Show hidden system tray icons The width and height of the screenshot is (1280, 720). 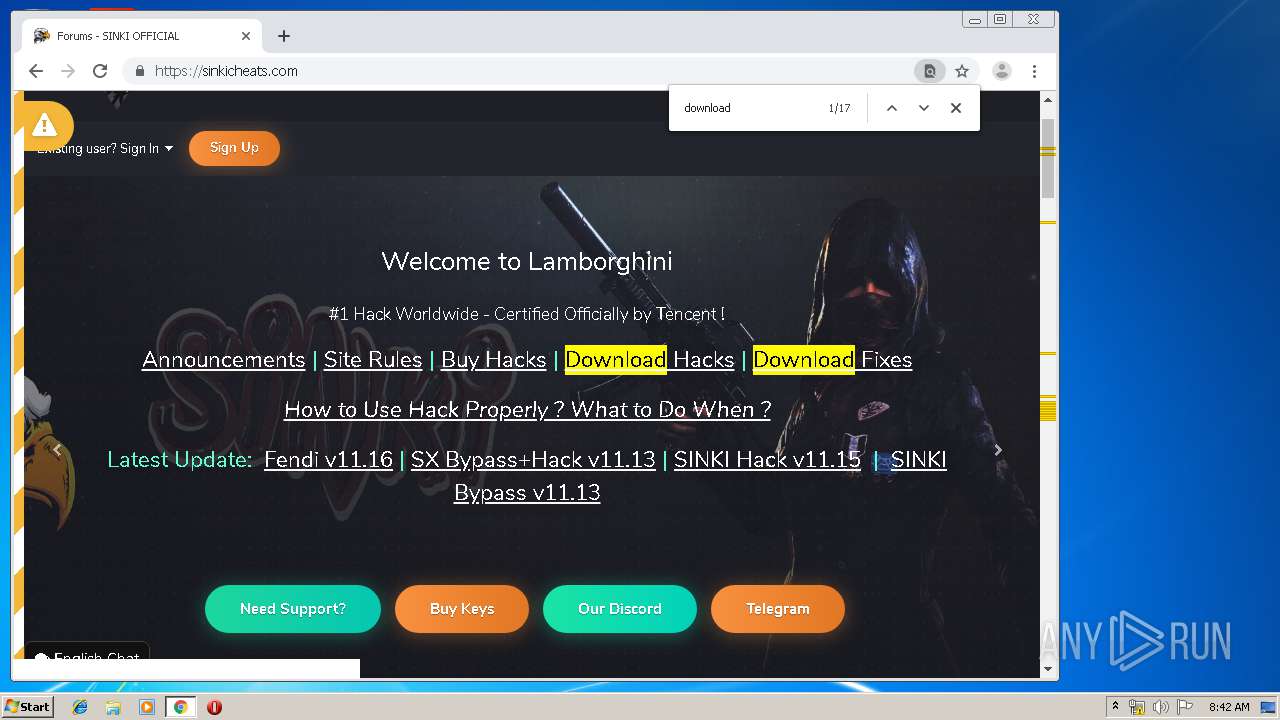pos(1115,707)
